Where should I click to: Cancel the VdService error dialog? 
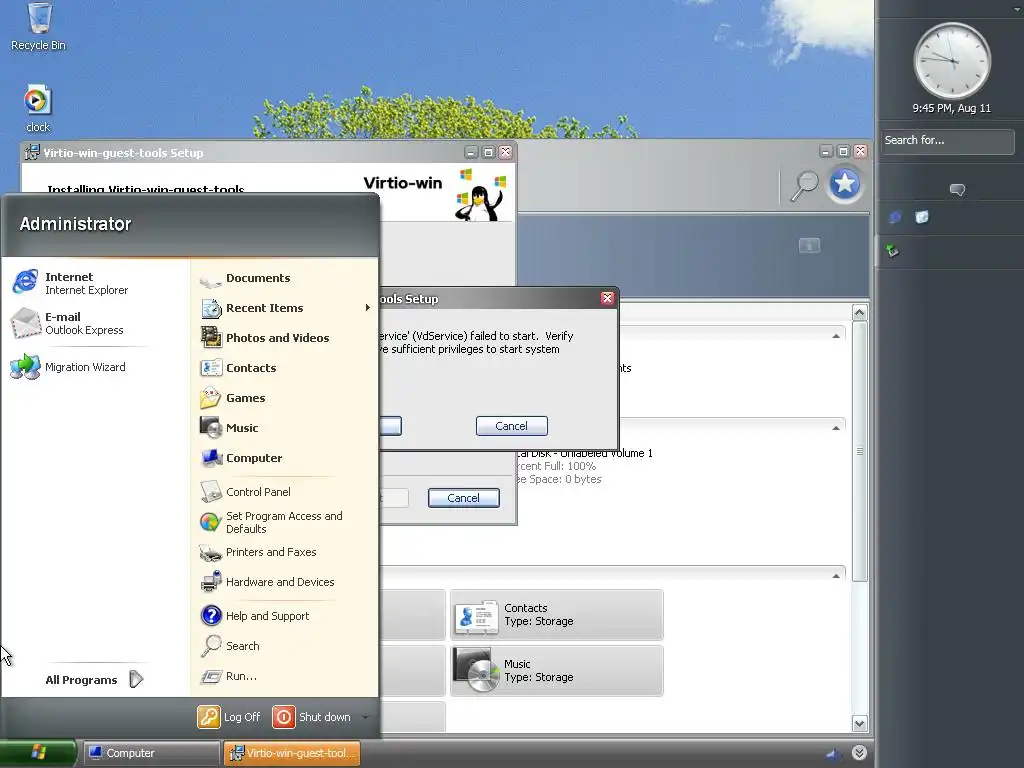pyautogui.click(x=511, y=426)
